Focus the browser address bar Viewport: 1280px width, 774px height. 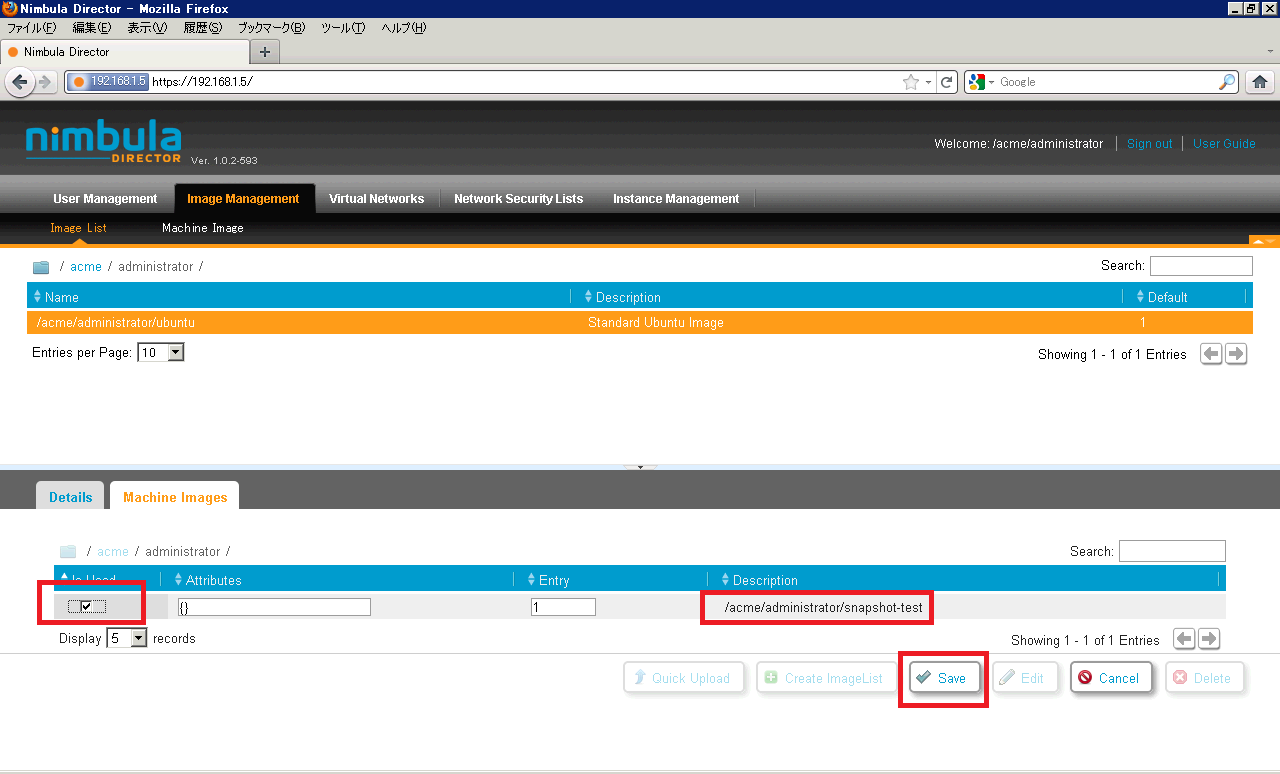pos(524,82)
